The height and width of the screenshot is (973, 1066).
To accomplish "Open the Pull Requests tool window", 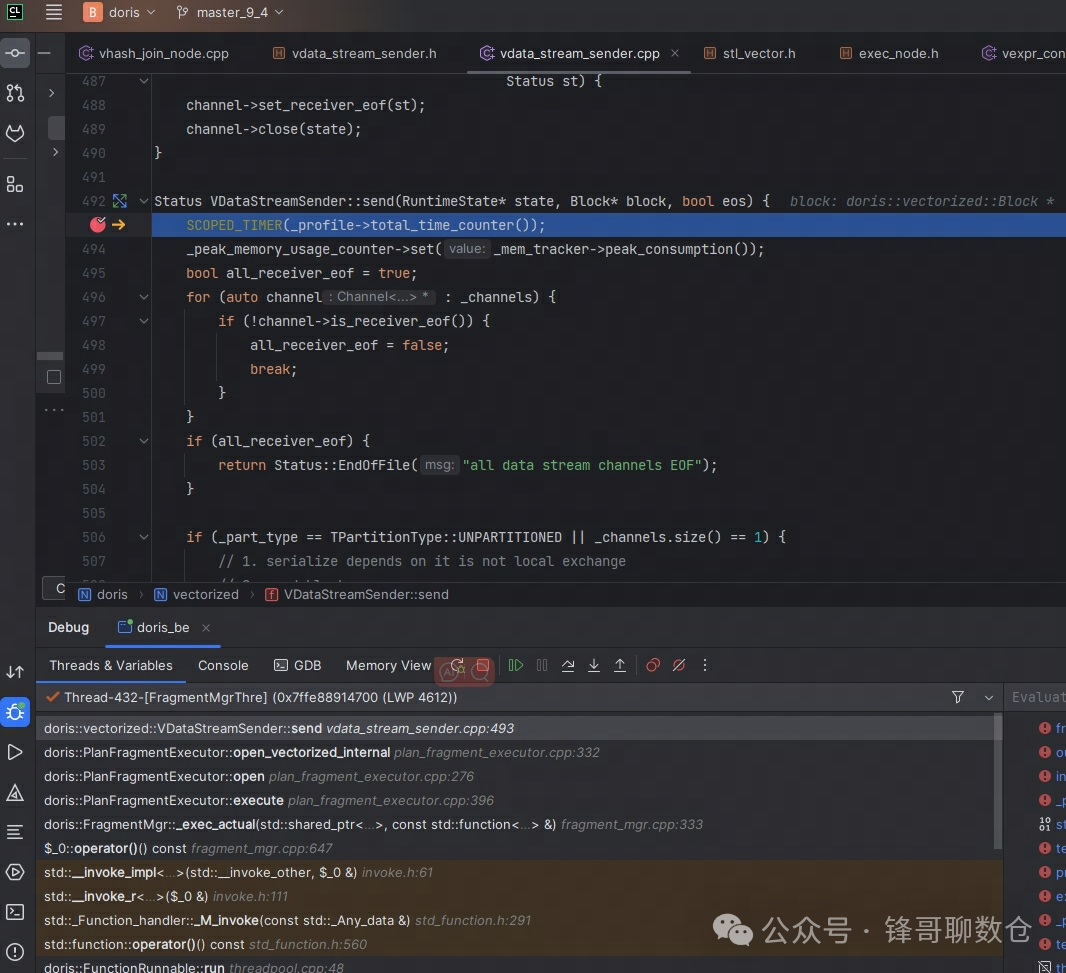I will tap(15, 92).
